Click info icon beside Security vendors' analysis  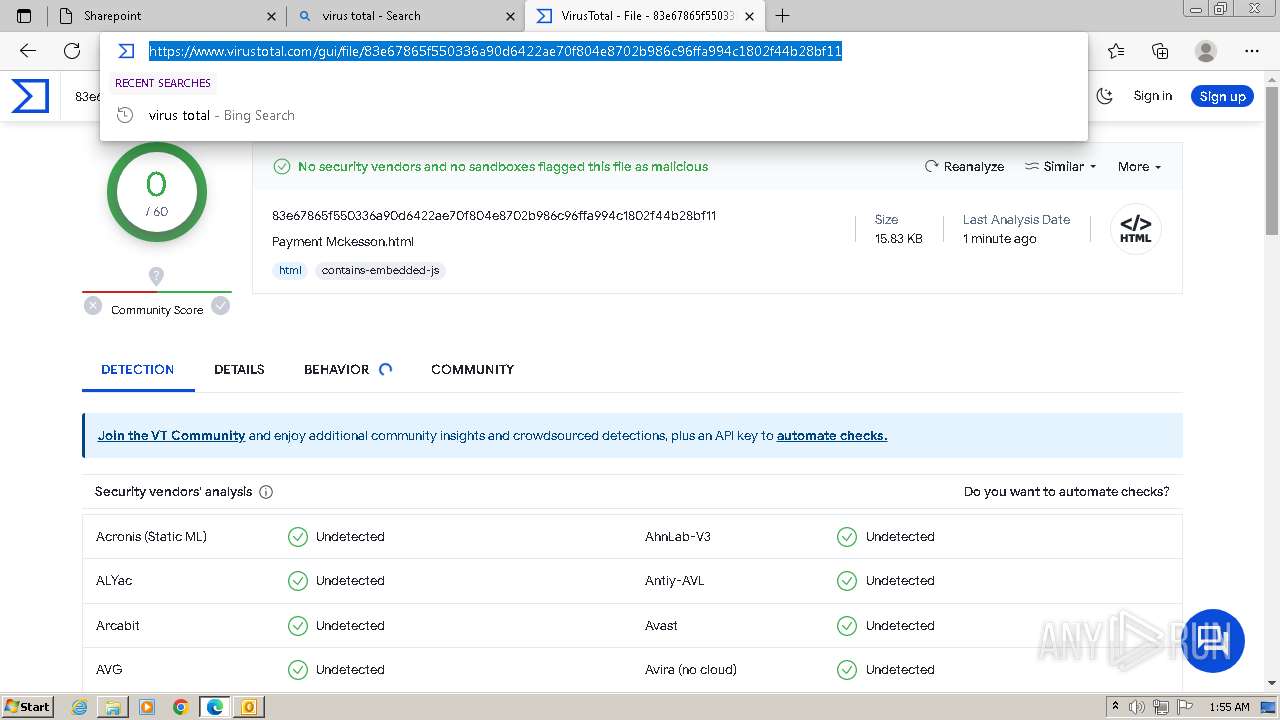266,492
